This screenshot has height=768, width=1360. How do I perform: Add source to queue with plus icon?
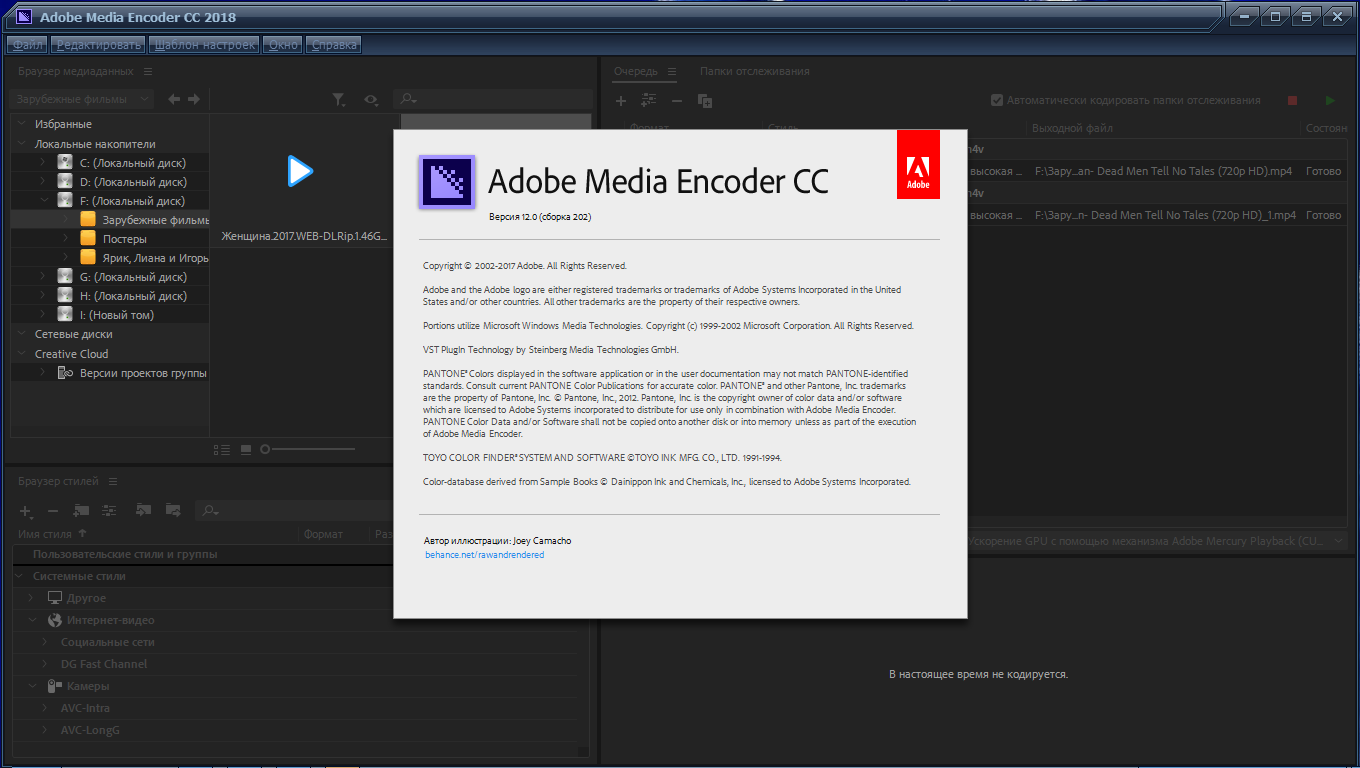tap(621, 100)
